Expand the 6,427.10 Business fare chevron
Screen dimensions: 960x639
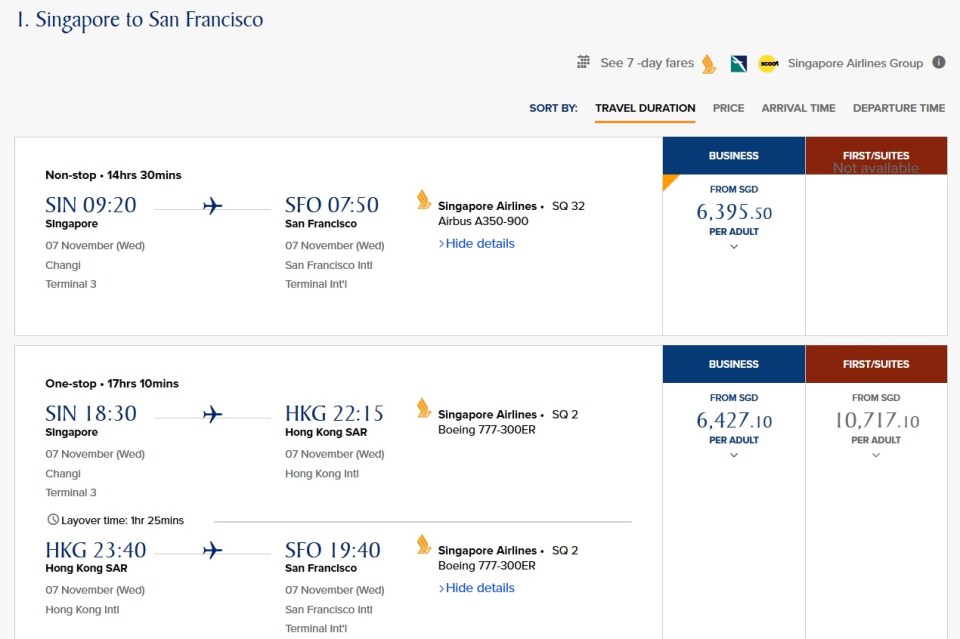point(734,455)
